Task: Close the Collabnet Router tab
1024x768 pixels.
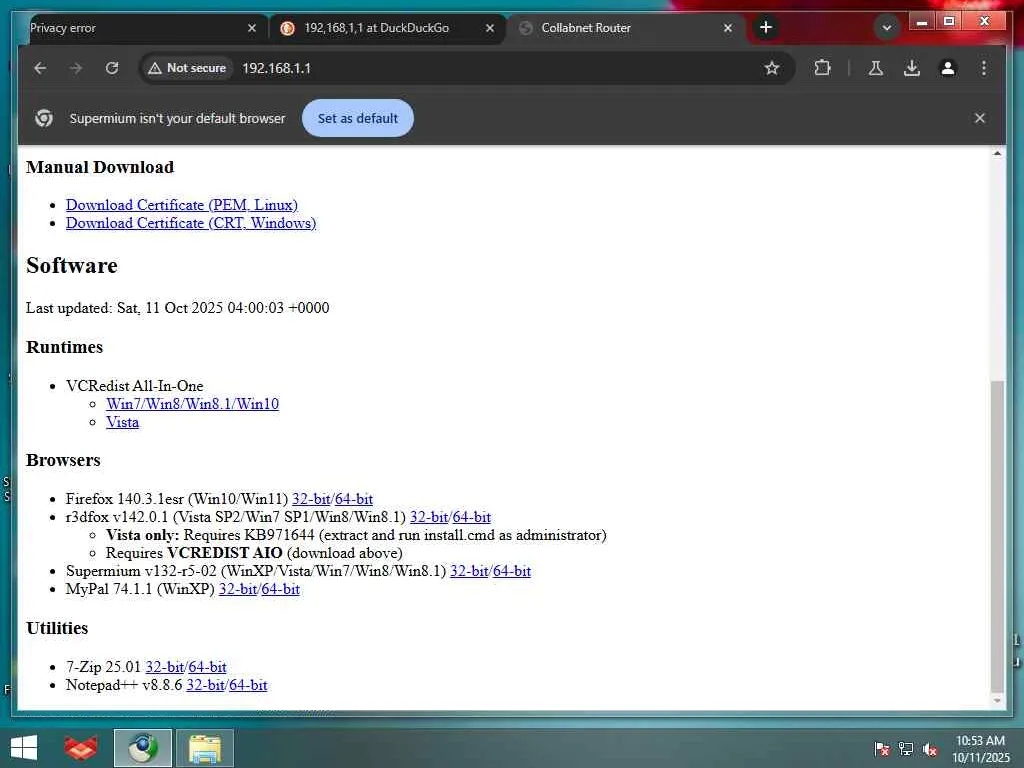Action: coord(728,28)
